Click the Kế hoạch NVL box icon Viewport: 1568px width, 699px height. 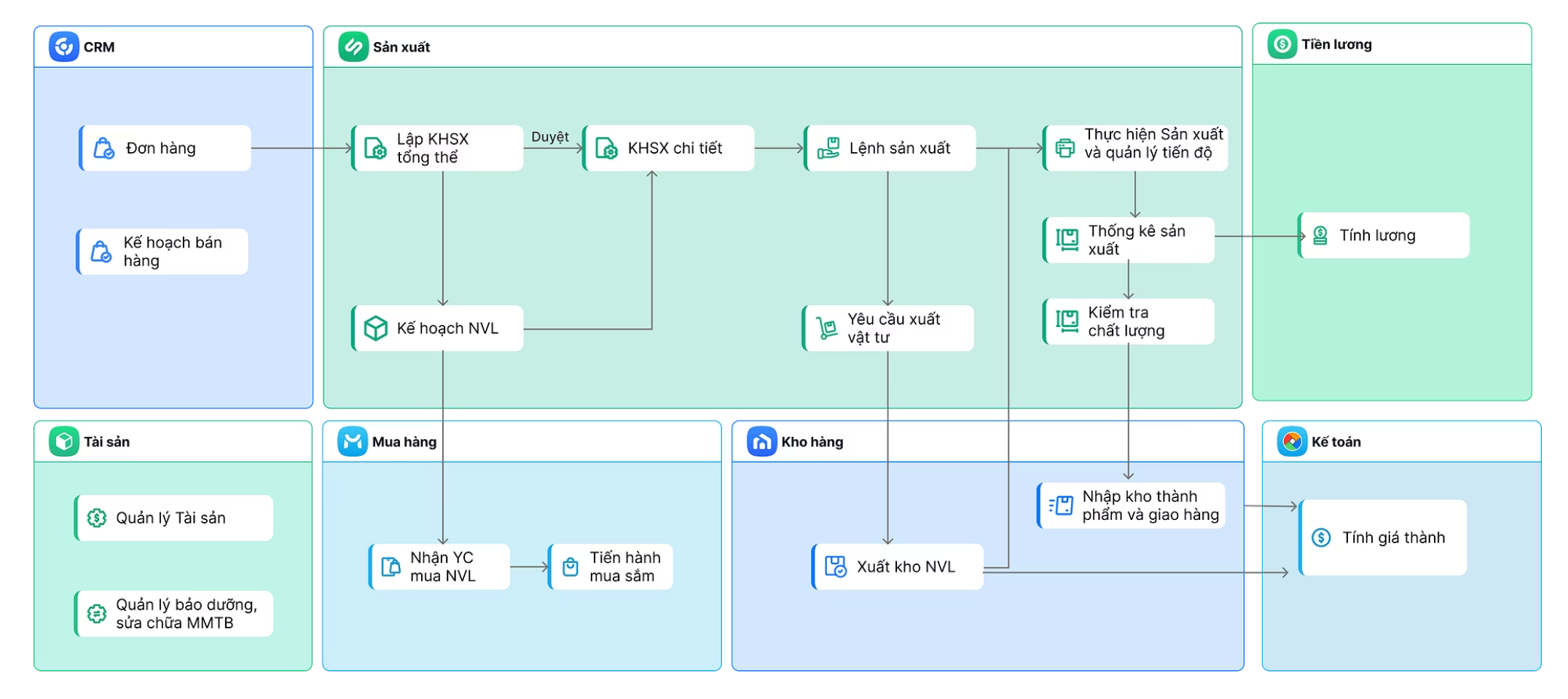[375, 328]
